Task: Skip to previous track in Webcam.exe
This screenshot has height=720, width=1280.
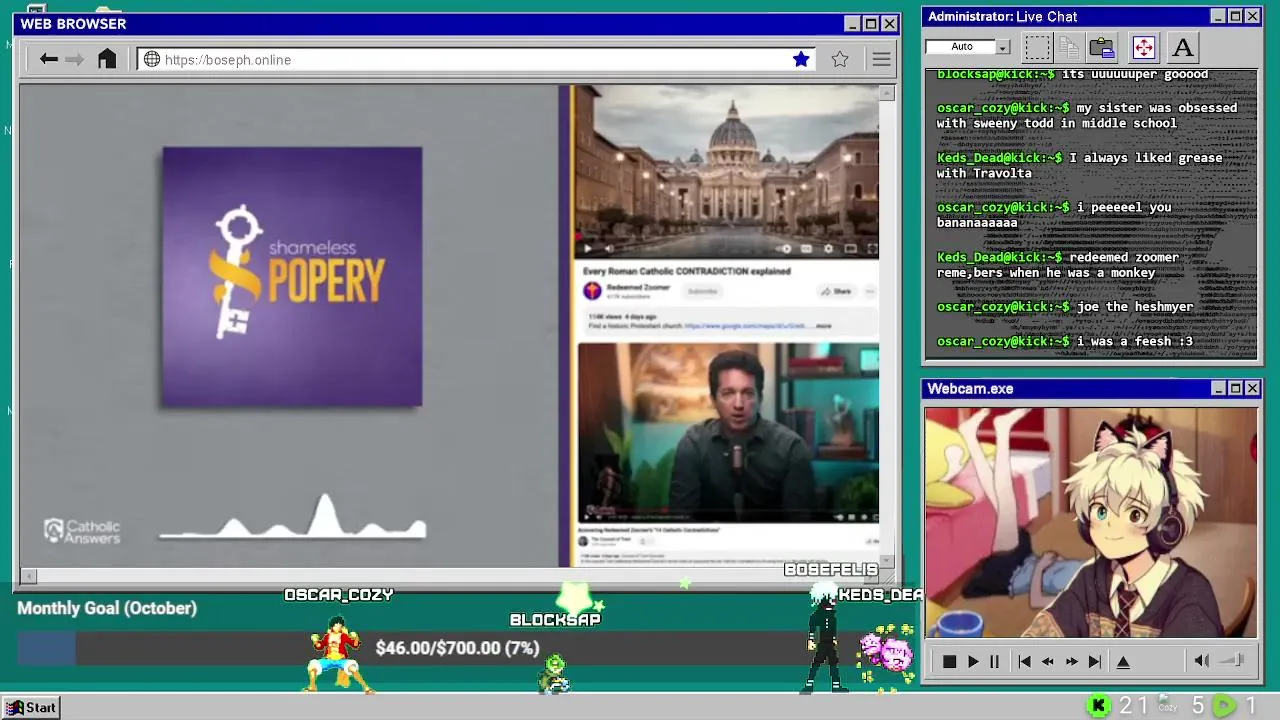Action: coord(1024,661)
